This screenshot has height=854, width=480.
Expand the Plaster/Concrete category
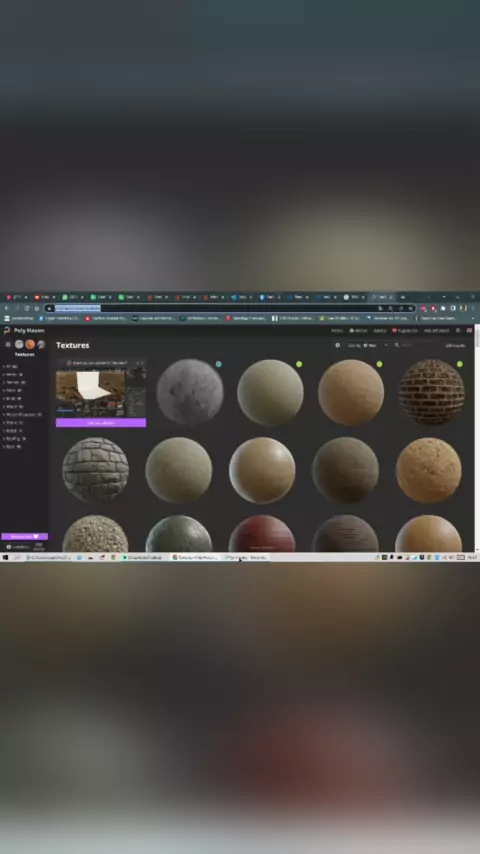point(22,414)
